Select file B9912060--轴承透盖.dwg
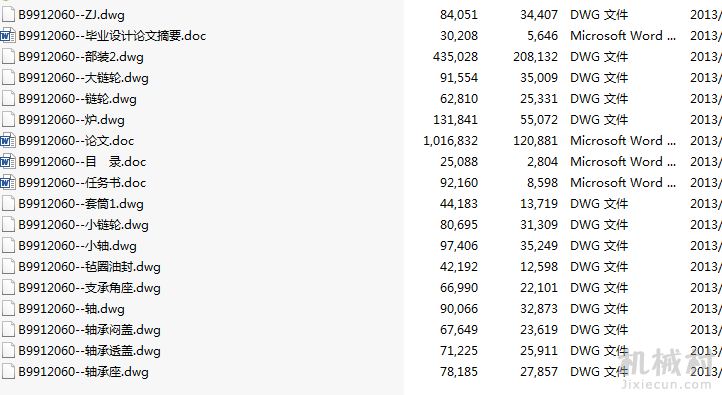This screenshot has width=722, height=395. 89,351
